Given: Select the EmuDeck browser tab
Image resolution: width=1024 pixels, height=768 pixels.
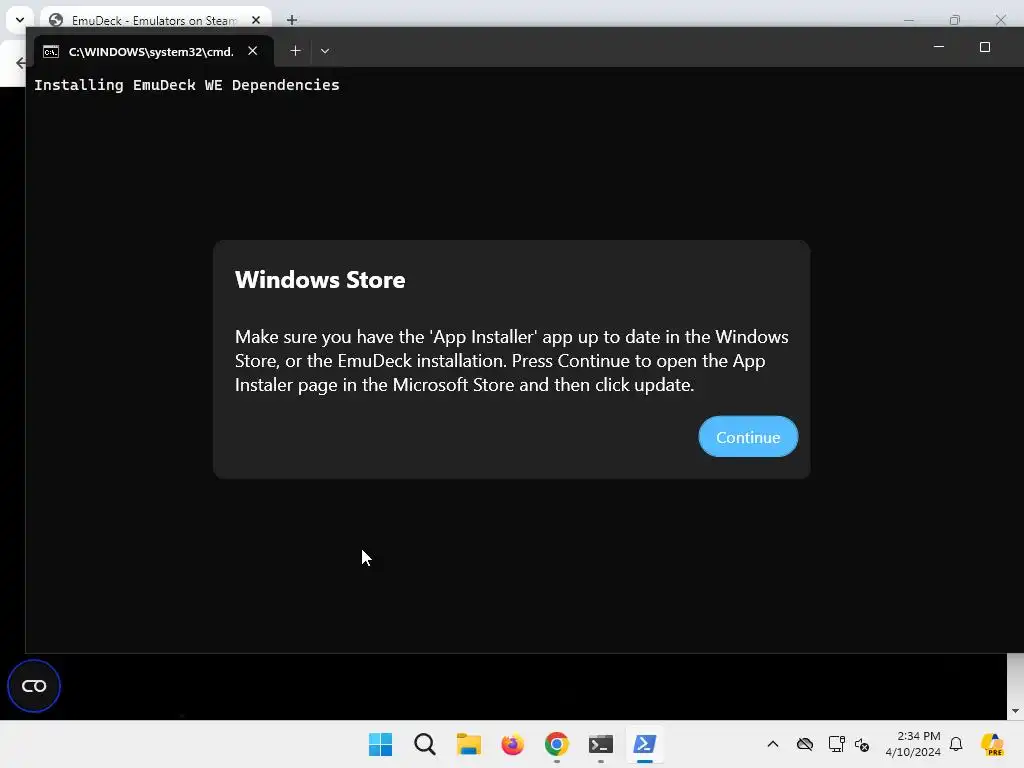Looking at the screenshot, I should click(x=155, y=20).
